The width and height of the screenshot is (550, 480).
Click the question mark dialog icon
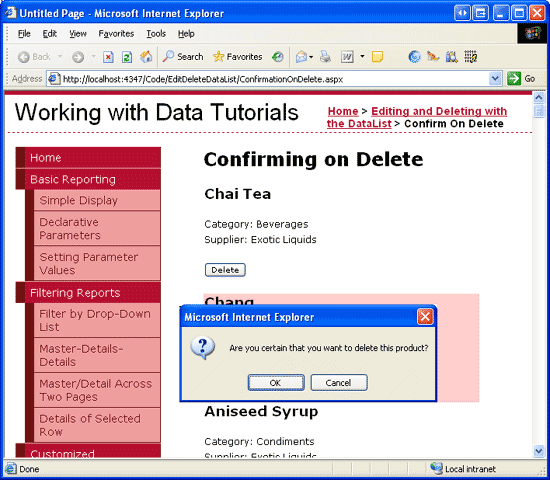[x=202, y=347]
